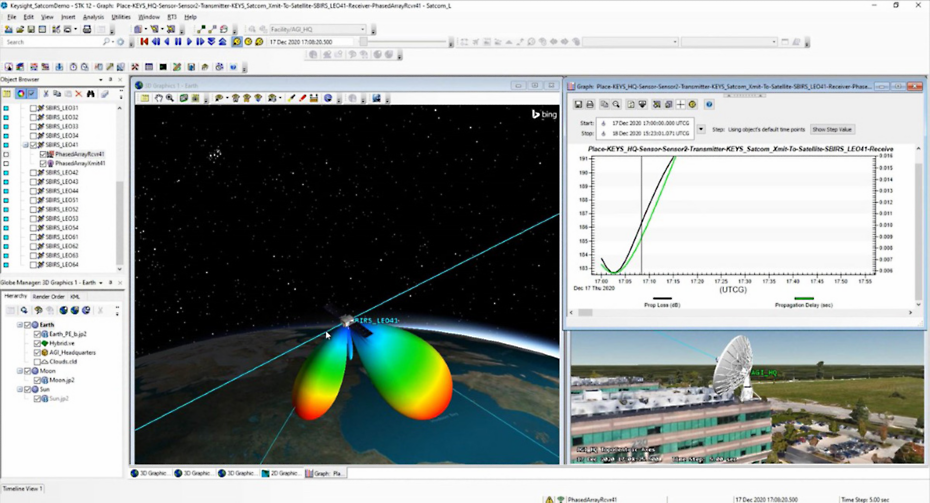
Task: Select the SBIRS_LEO64 tree item
Action: pyautogui.click(x=62, y=265)
